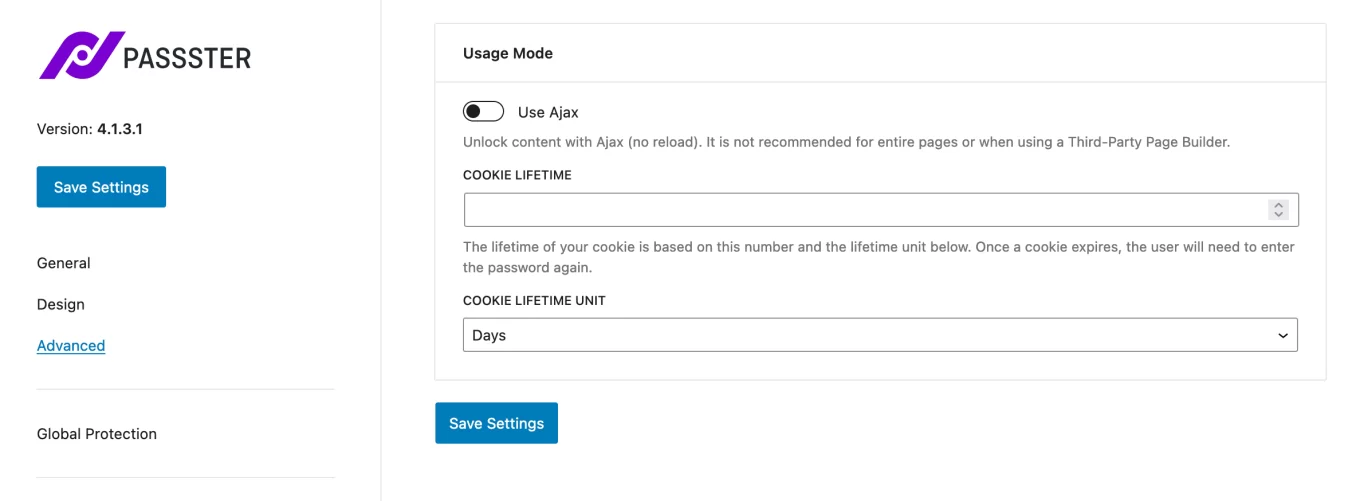Click Save Settings below Usage Mode panel

coord(496,423)
